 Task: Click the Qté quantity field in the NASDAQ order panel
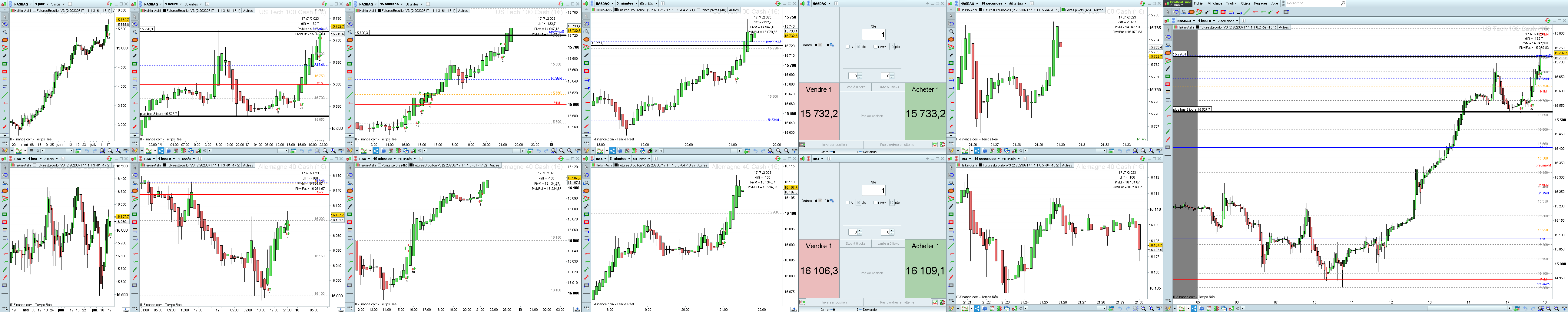tap(874, 34)
